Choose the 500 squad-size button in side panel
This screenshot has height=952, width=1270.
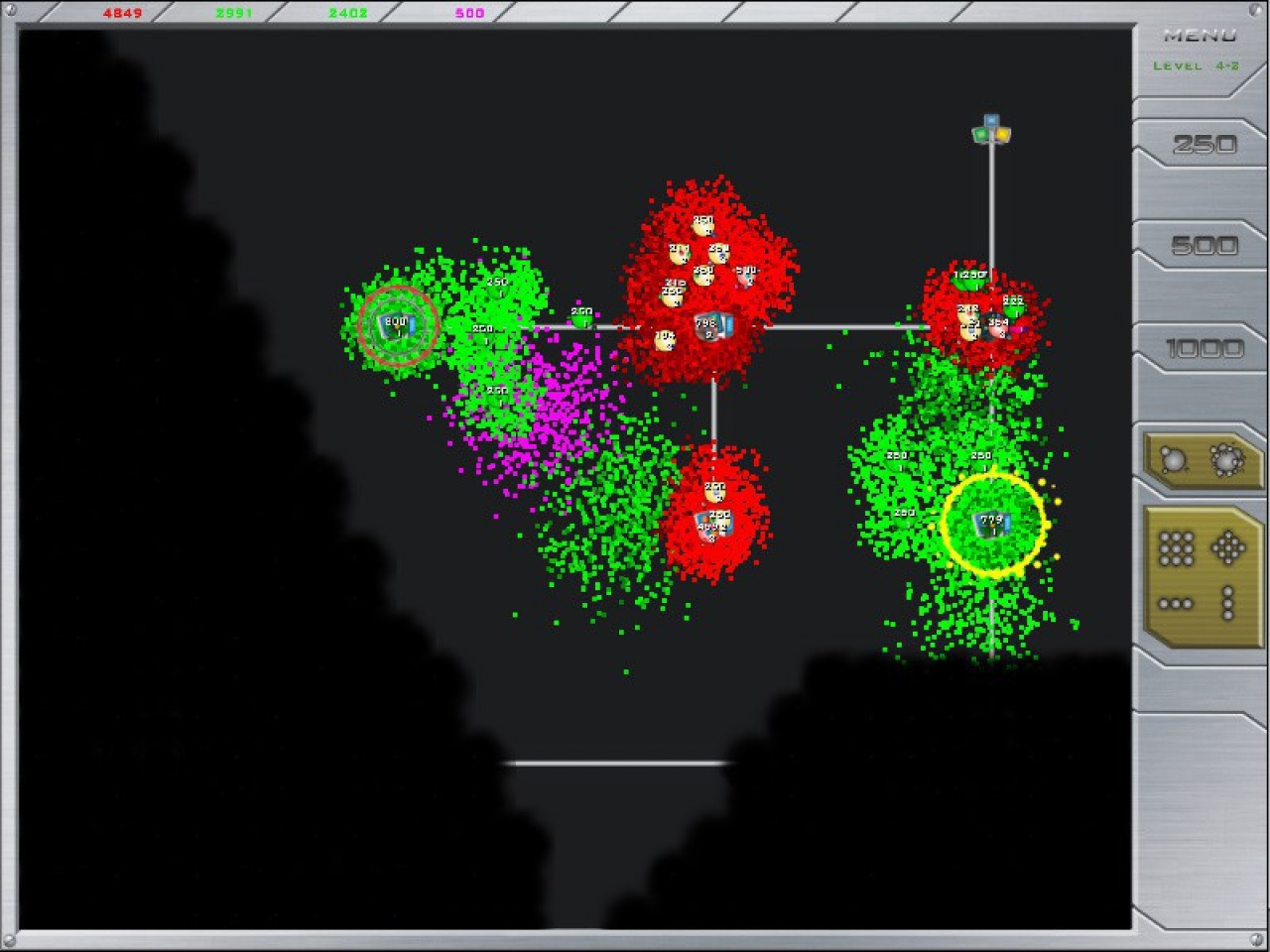coord(1204,246)
